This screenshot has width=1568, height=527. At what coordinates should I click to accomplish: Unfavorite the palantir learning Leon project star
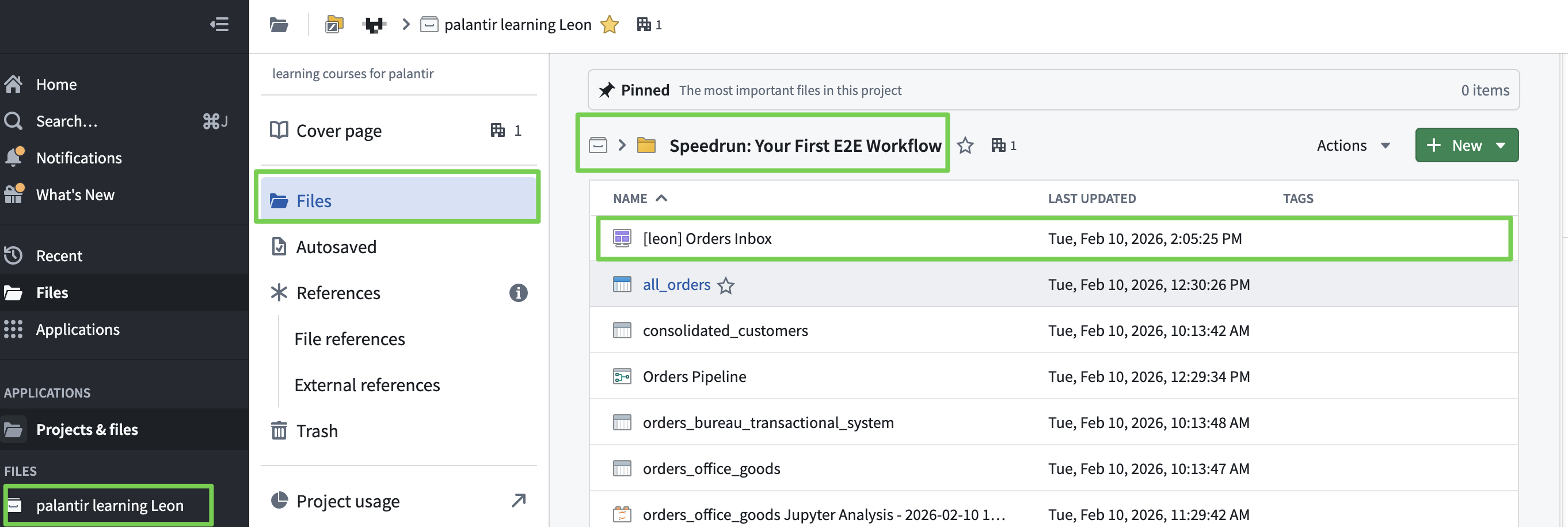[610, 25]
